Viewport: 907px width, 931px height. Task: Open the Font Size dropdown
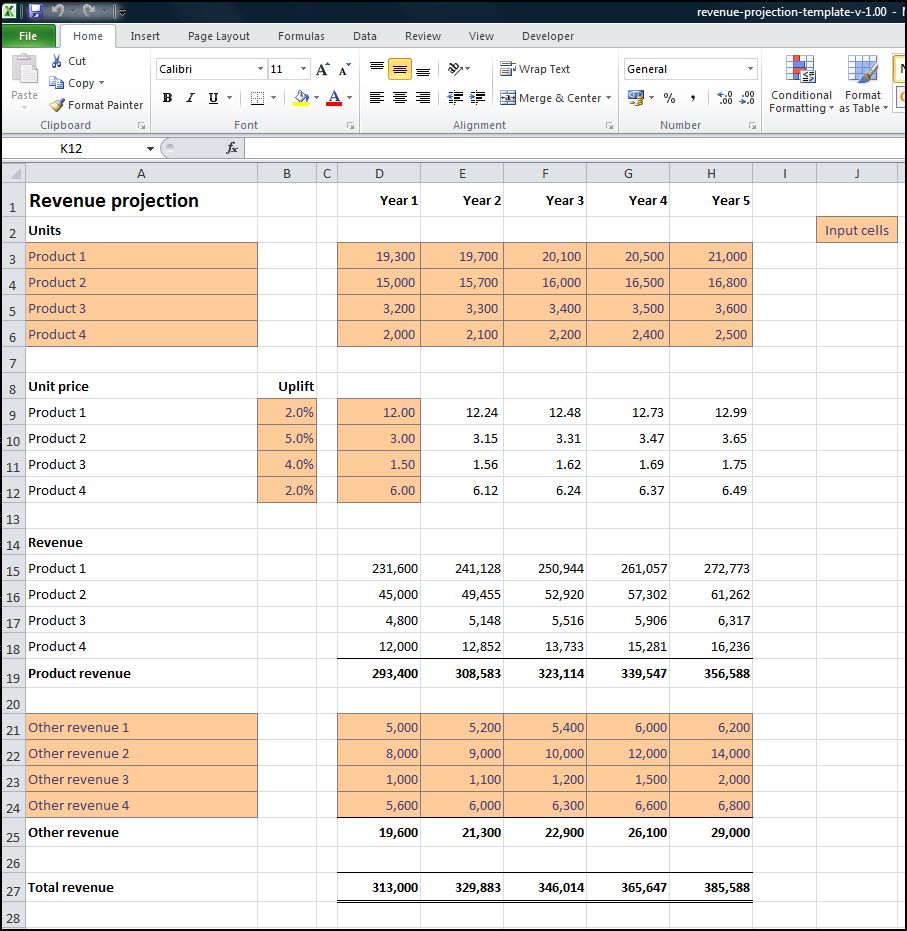pyautogui.click(x=302, y=69)
